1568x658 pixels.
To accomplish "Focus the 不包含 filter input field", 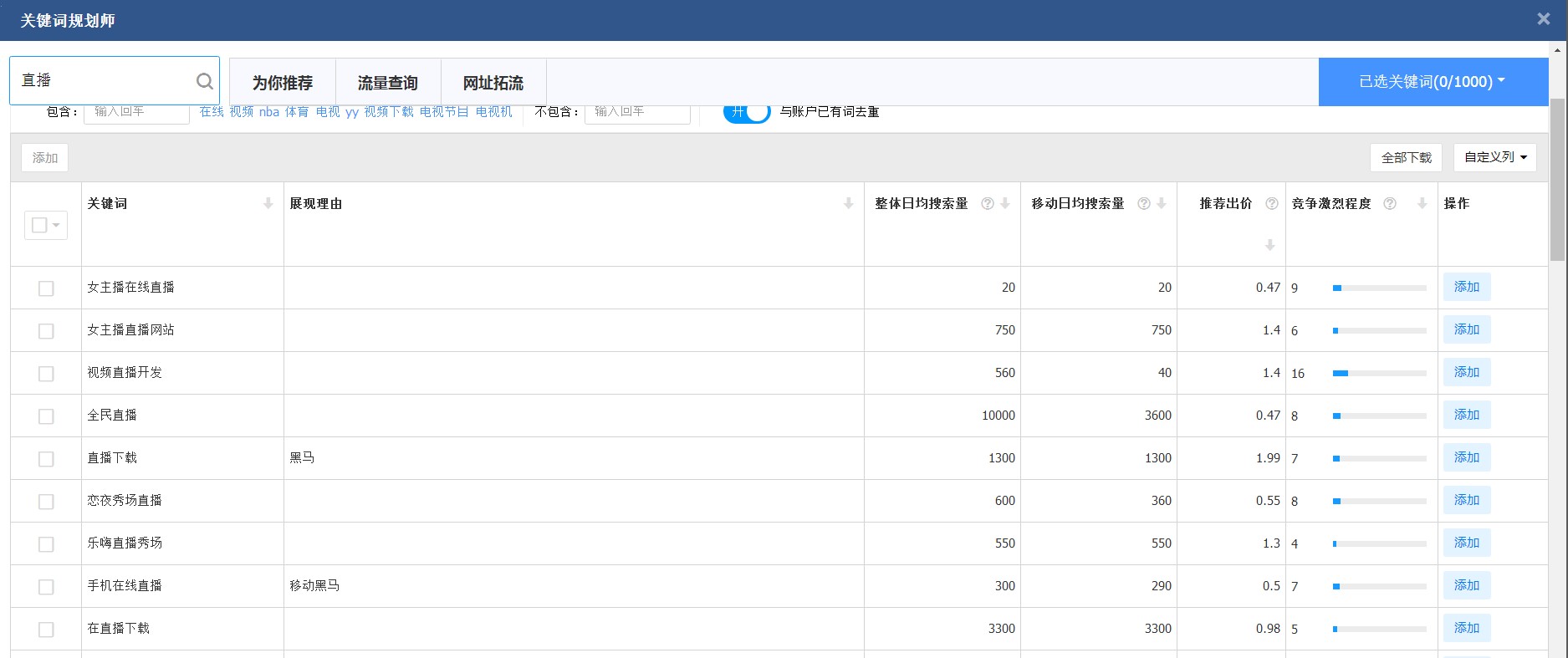I will (637, 113).
